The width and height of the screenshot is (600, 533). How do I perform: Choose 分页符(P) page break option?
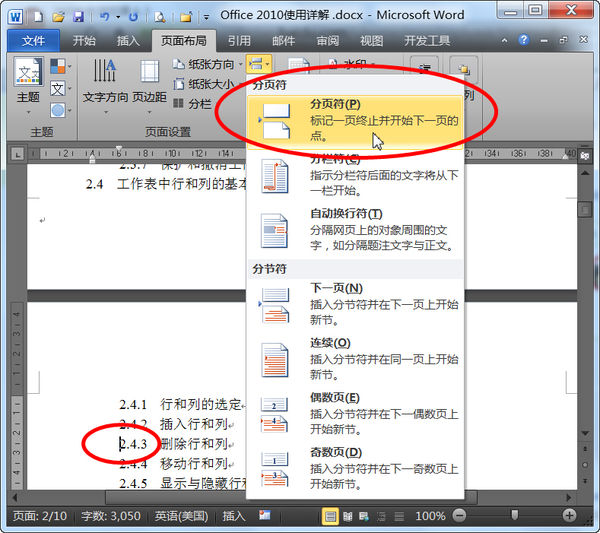[355, 121]
